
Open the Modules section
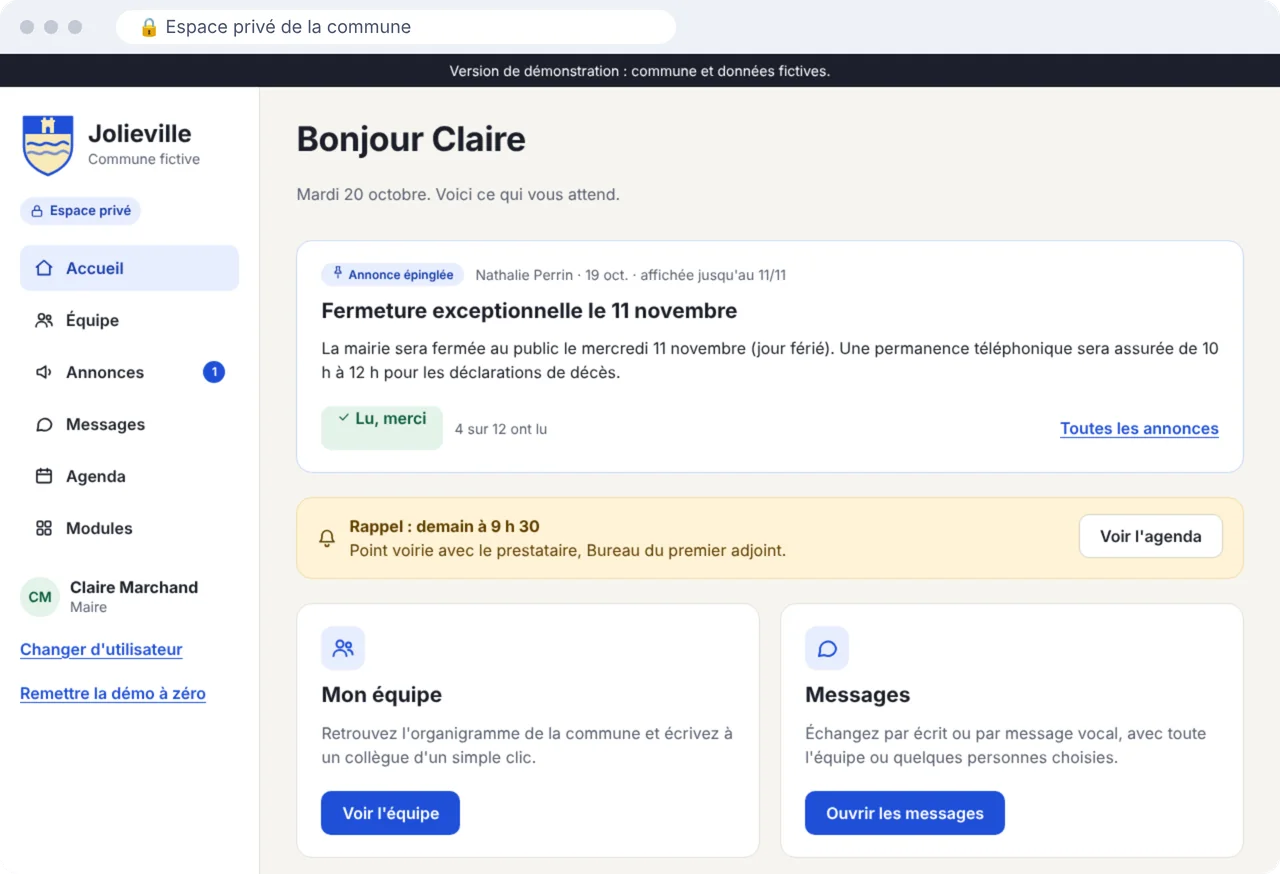[x=129, y=528]
